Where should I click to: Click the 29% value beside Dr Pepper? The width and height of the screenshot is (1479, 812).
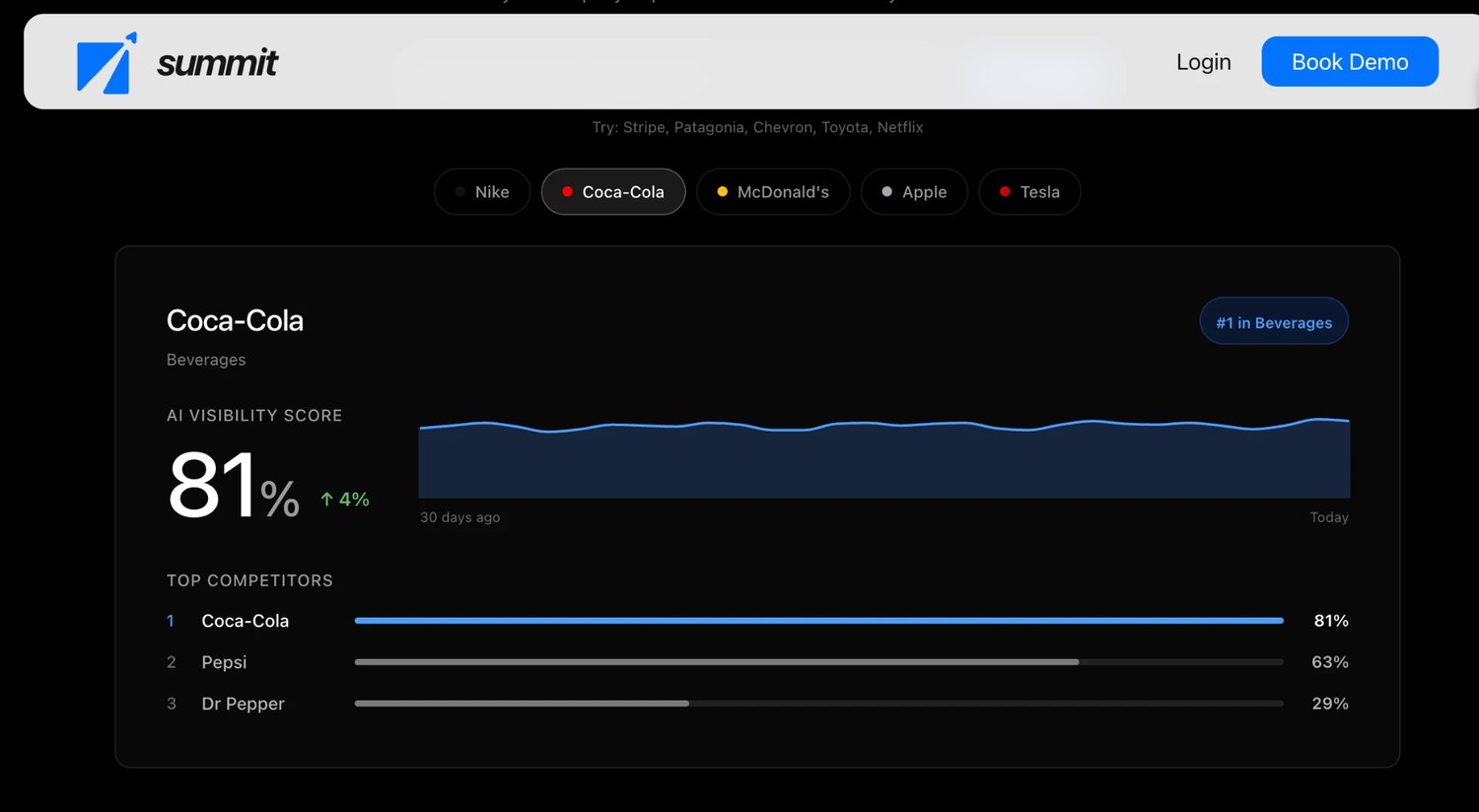(1330, 704)
